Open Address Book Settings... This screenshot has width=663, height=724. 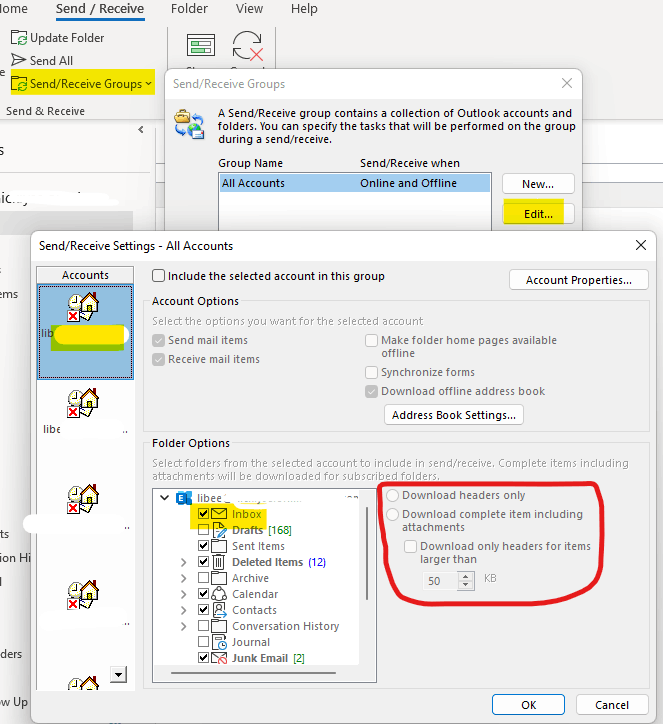click(x=454, y=415)
